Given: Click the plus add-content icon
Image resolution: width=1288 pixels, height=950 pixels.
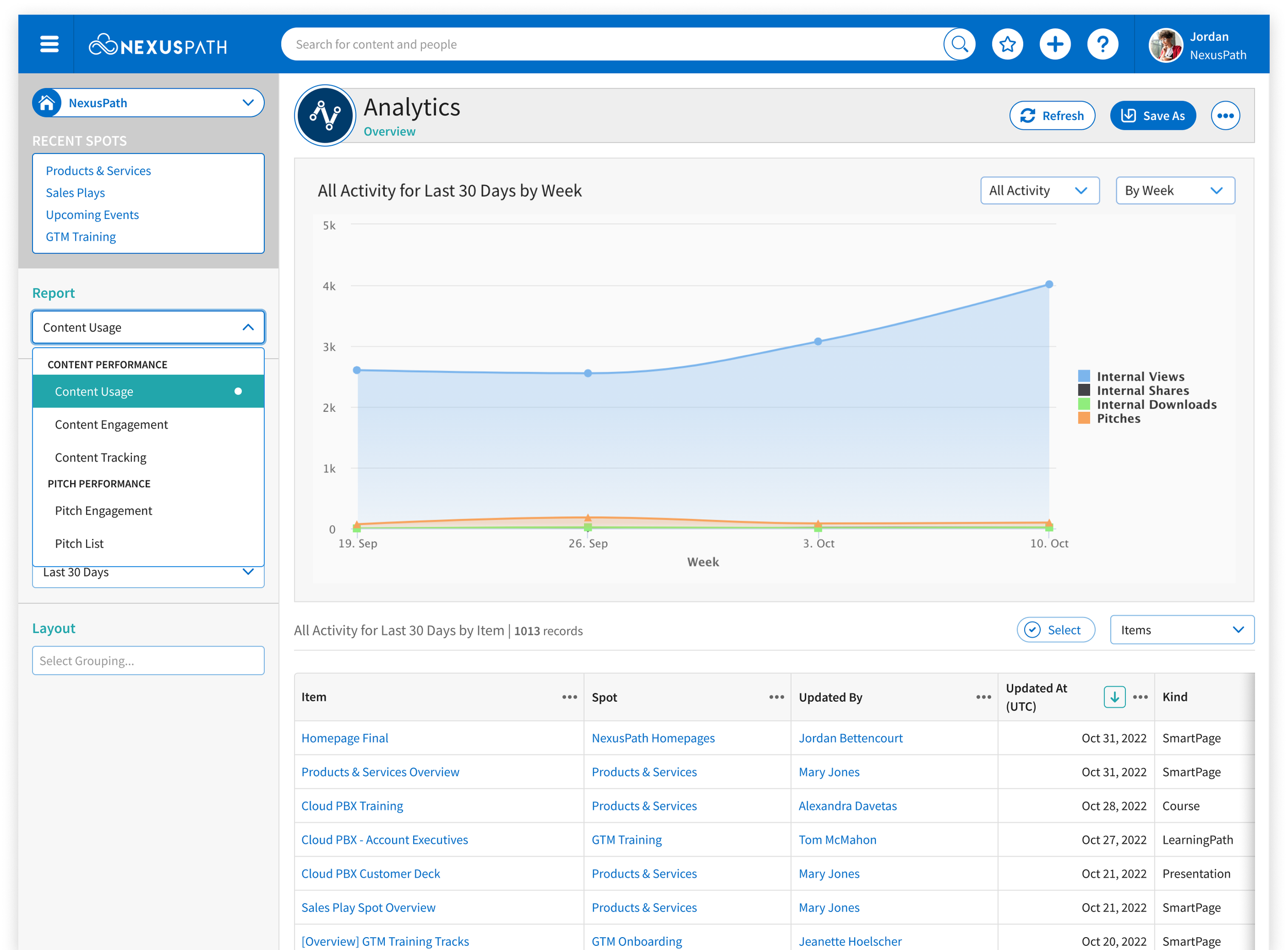Looking at the screenshot, I should coord(1055,44).
